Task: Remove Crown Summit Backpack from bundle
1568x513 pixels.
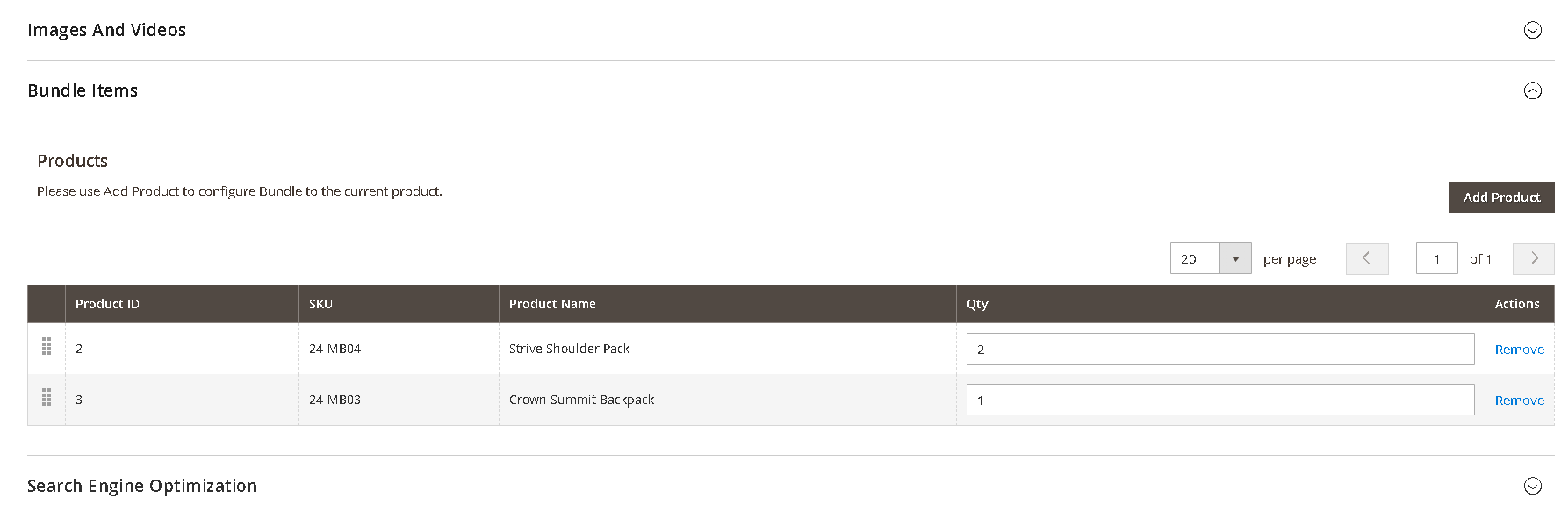Action: pos(1519,401)
